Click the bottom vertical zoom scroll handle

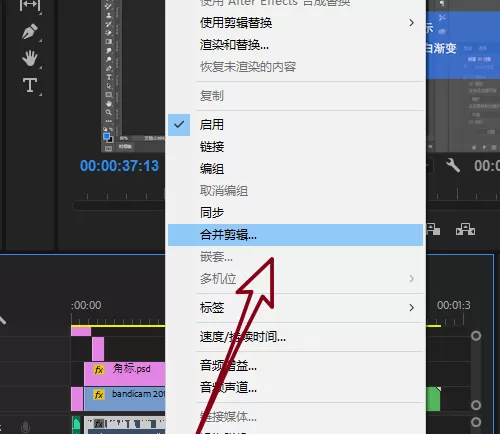[x=476, y=422]
